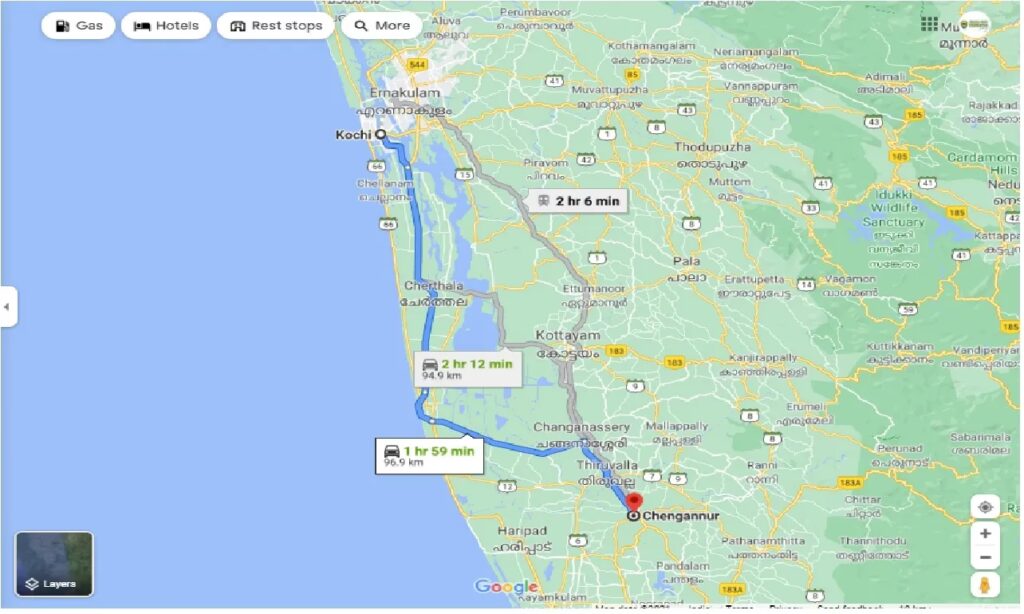Open the More search options
The image size is (1024, 614).
point(382,26)
